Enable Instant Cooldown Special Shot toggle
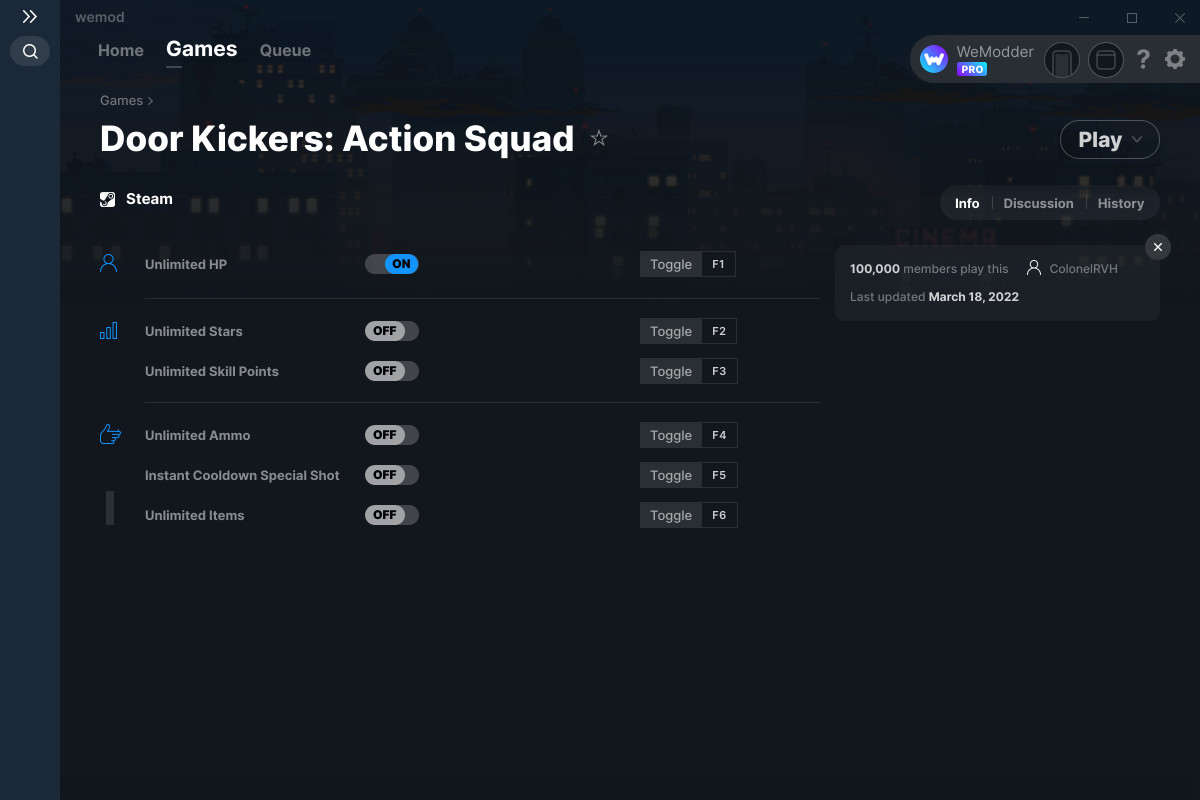Image resolution: width=1200 pixels, height=800 pixels. [x=392, y=475]
